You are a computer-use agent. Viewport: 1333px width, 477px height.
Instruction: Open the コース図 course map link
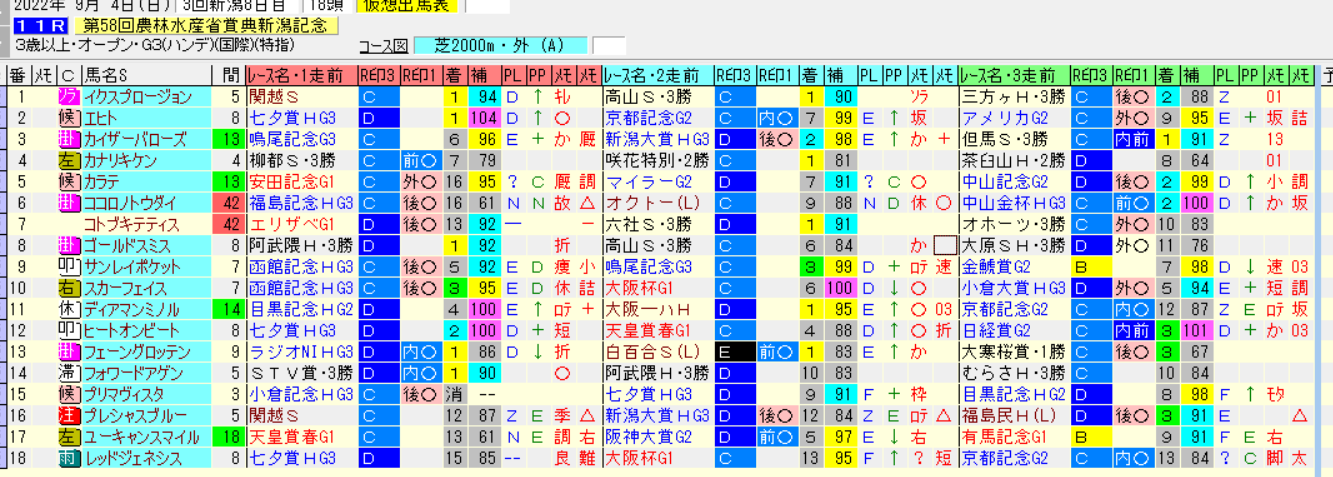382,46
